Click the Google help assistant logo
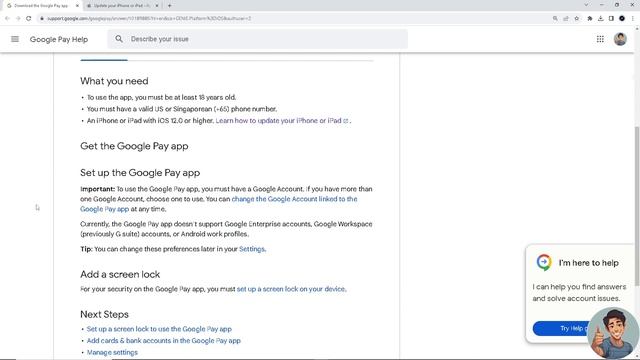The height and width of the screenshot is (360, 640). 544,262
